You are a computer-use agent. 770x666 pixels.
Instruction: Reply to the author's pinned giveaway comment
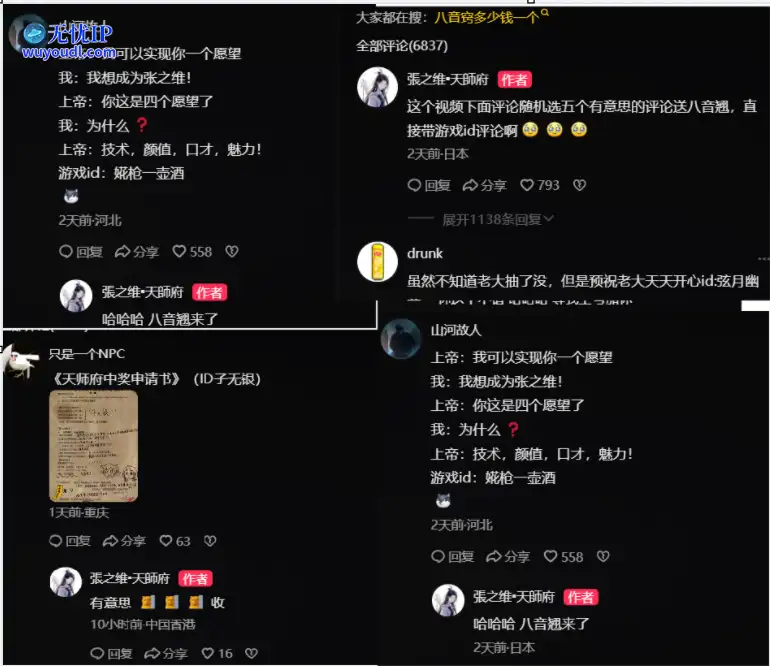pyautogui.click(x=429, y=185)
